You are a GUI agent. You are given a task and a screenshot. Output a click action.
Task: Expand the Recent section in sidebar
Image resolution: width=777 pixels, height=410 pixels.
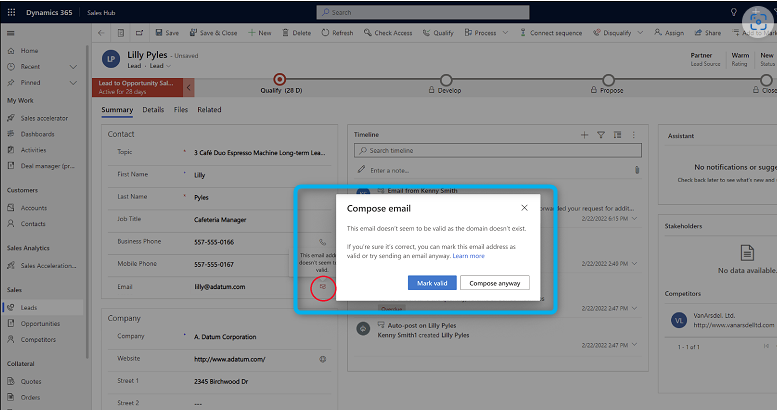click(x=74, y=66)
